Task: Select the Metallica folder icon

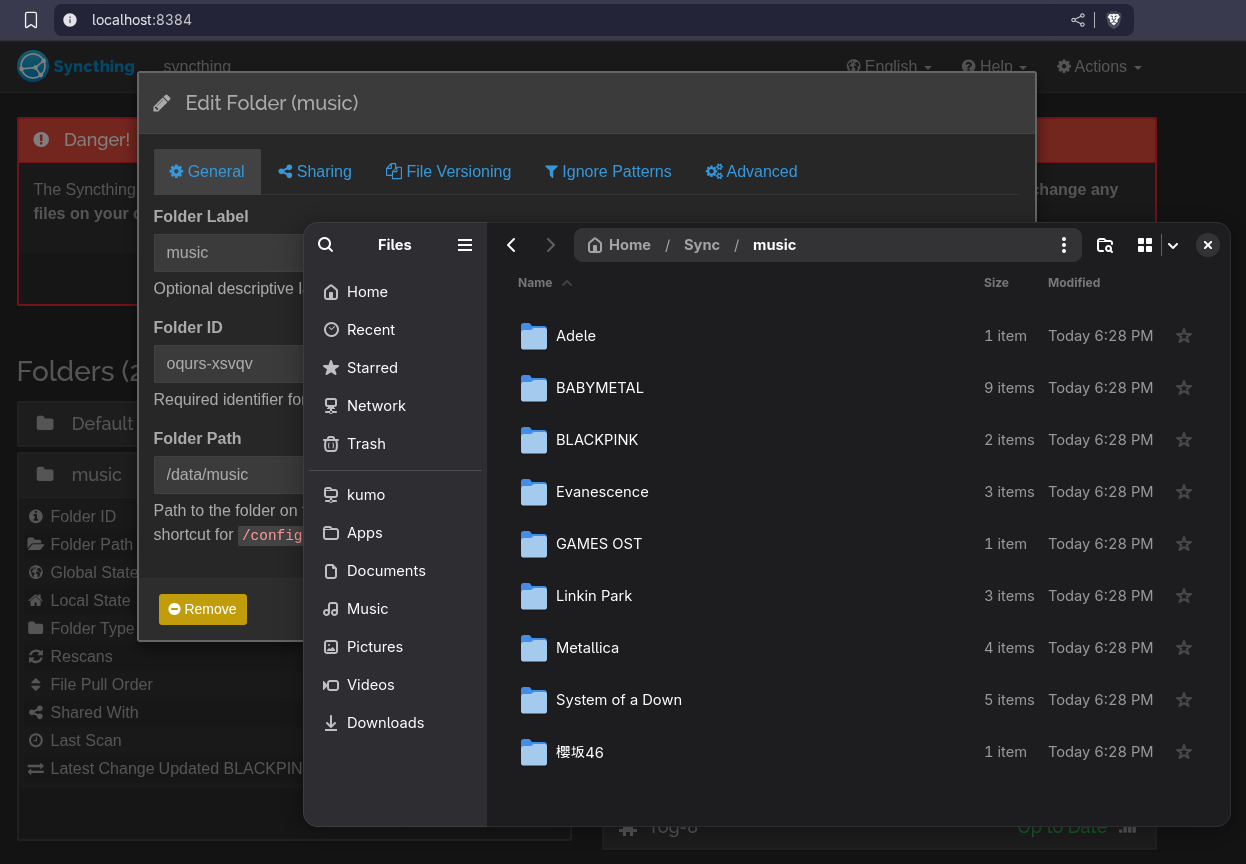Action: coord(534,648)
